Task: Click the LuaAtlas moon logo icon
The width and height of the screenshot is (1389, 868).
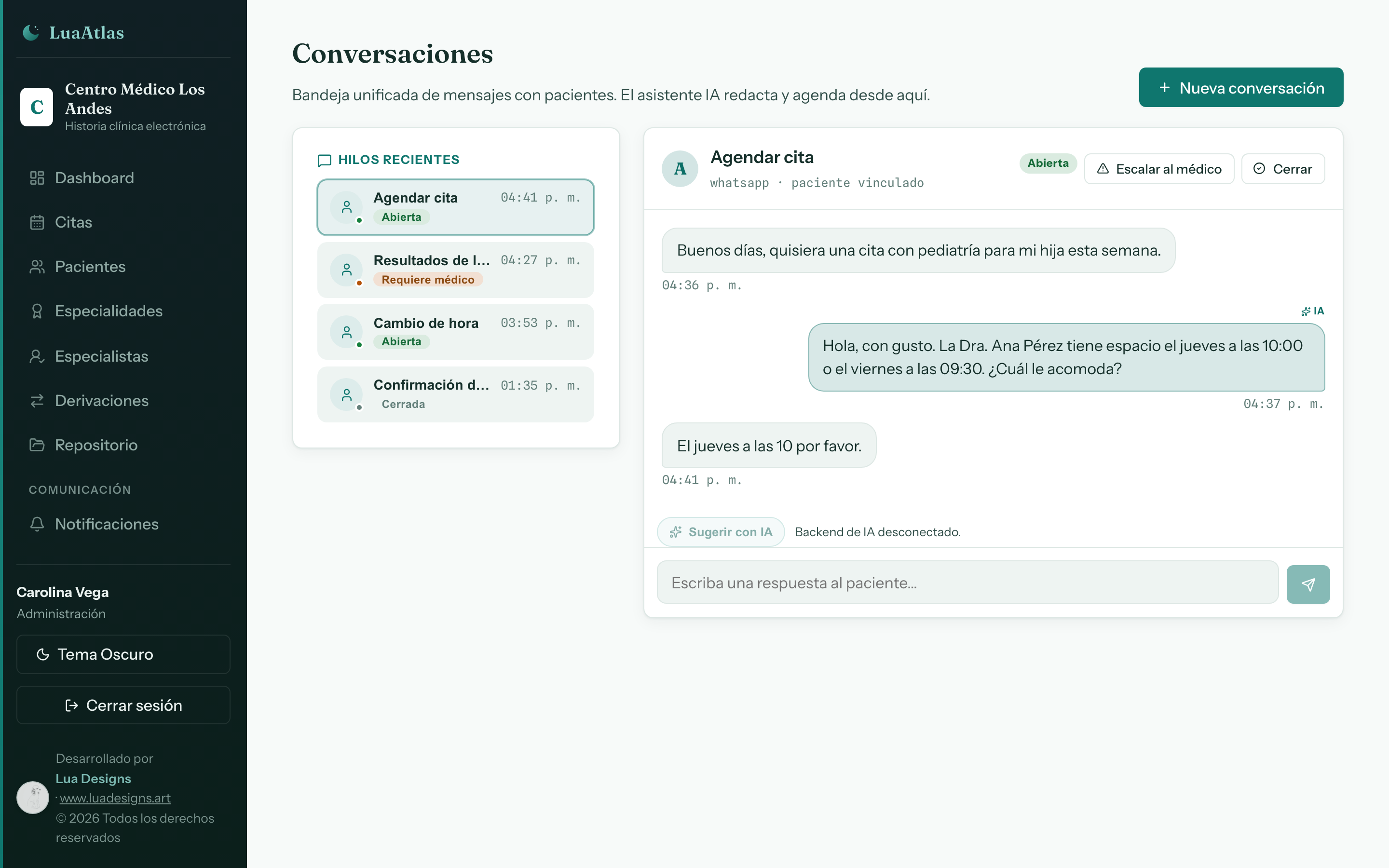Action: (31, 33)
